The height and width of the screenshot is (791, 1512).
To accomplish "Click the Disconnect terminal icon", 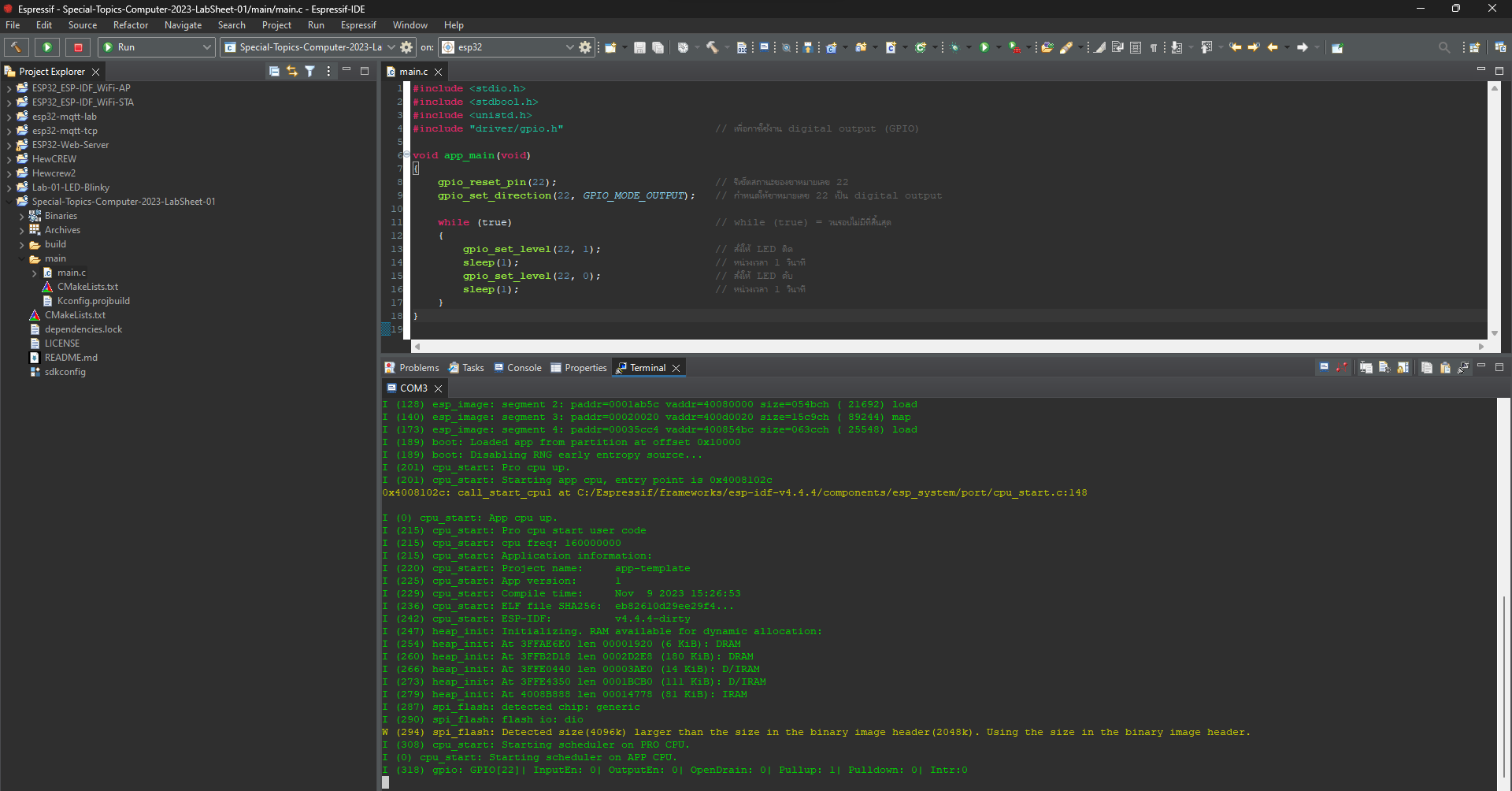I will click(x=1343, y=368).
